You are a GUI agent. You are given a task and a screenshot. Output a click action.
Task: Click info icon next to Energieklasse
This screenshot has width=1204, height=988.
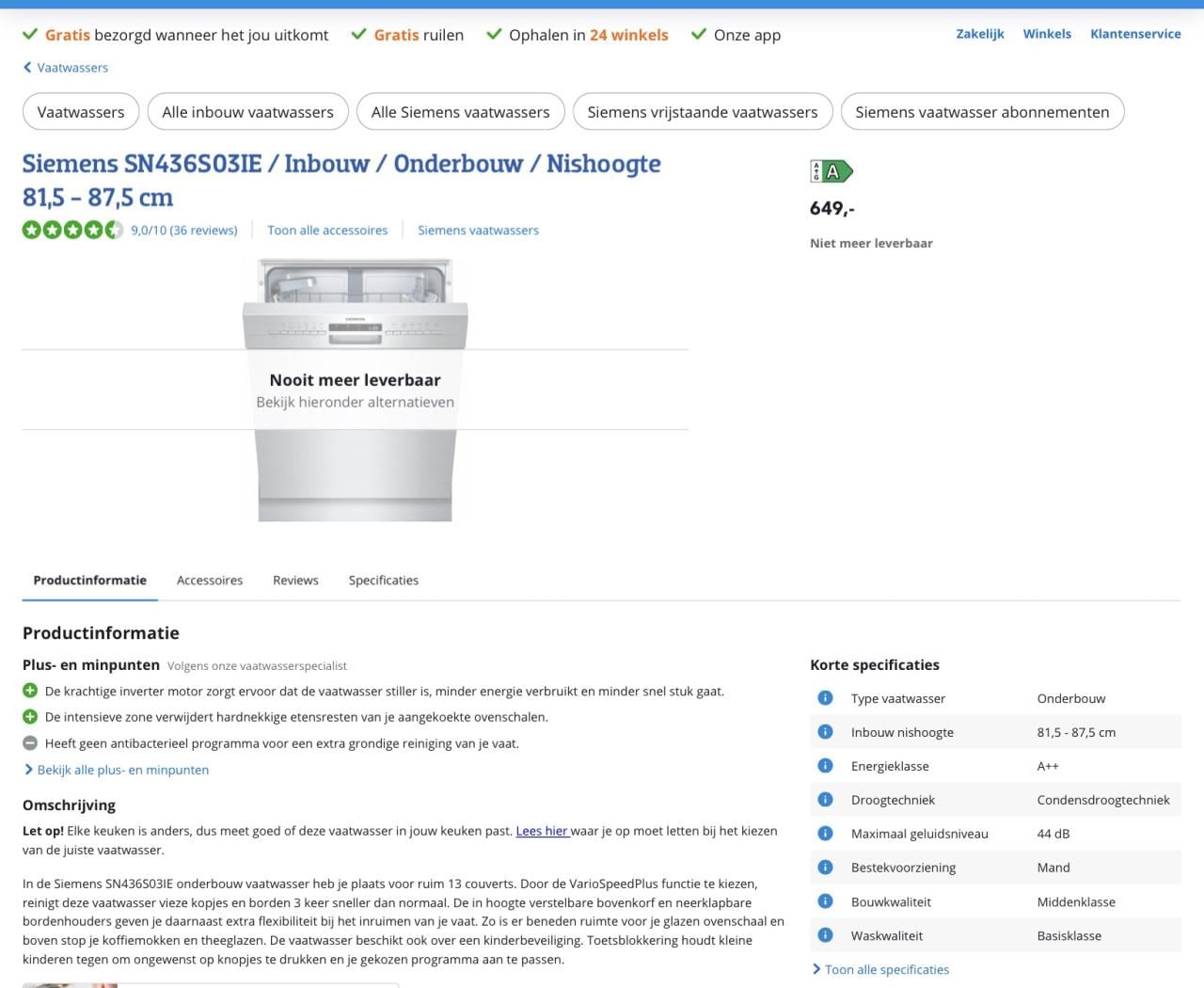tap(825, 766)
